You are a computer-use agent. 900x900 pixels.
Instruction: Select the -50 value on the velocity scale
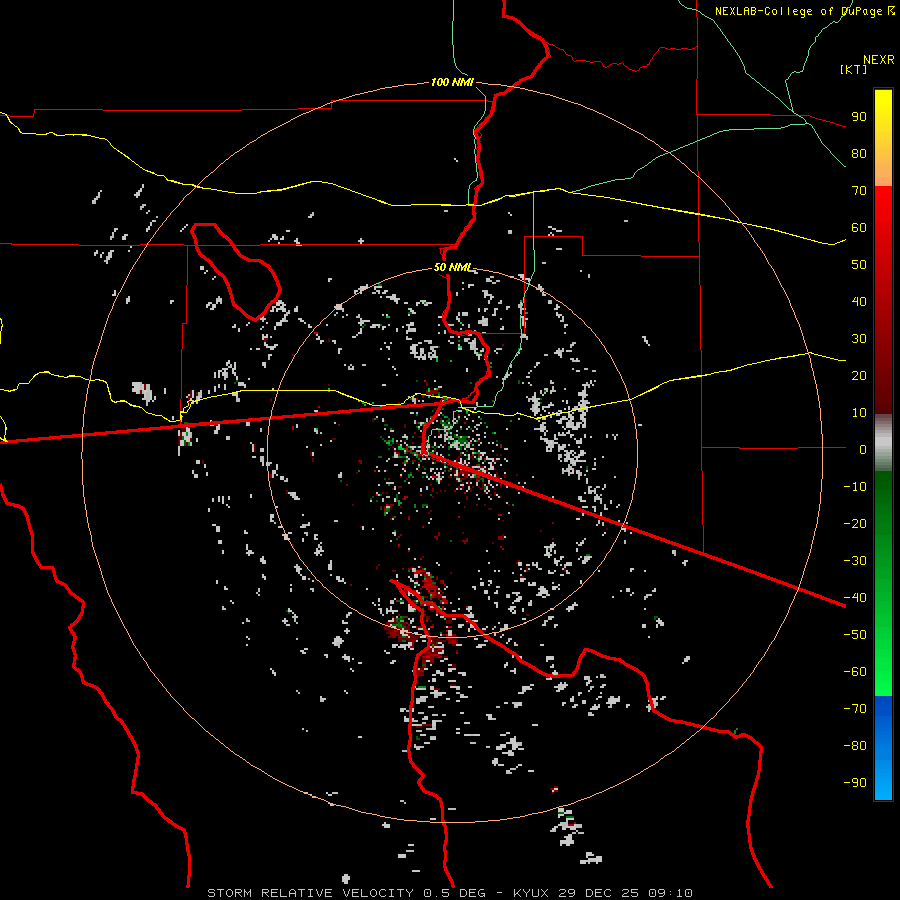[855, 634]
